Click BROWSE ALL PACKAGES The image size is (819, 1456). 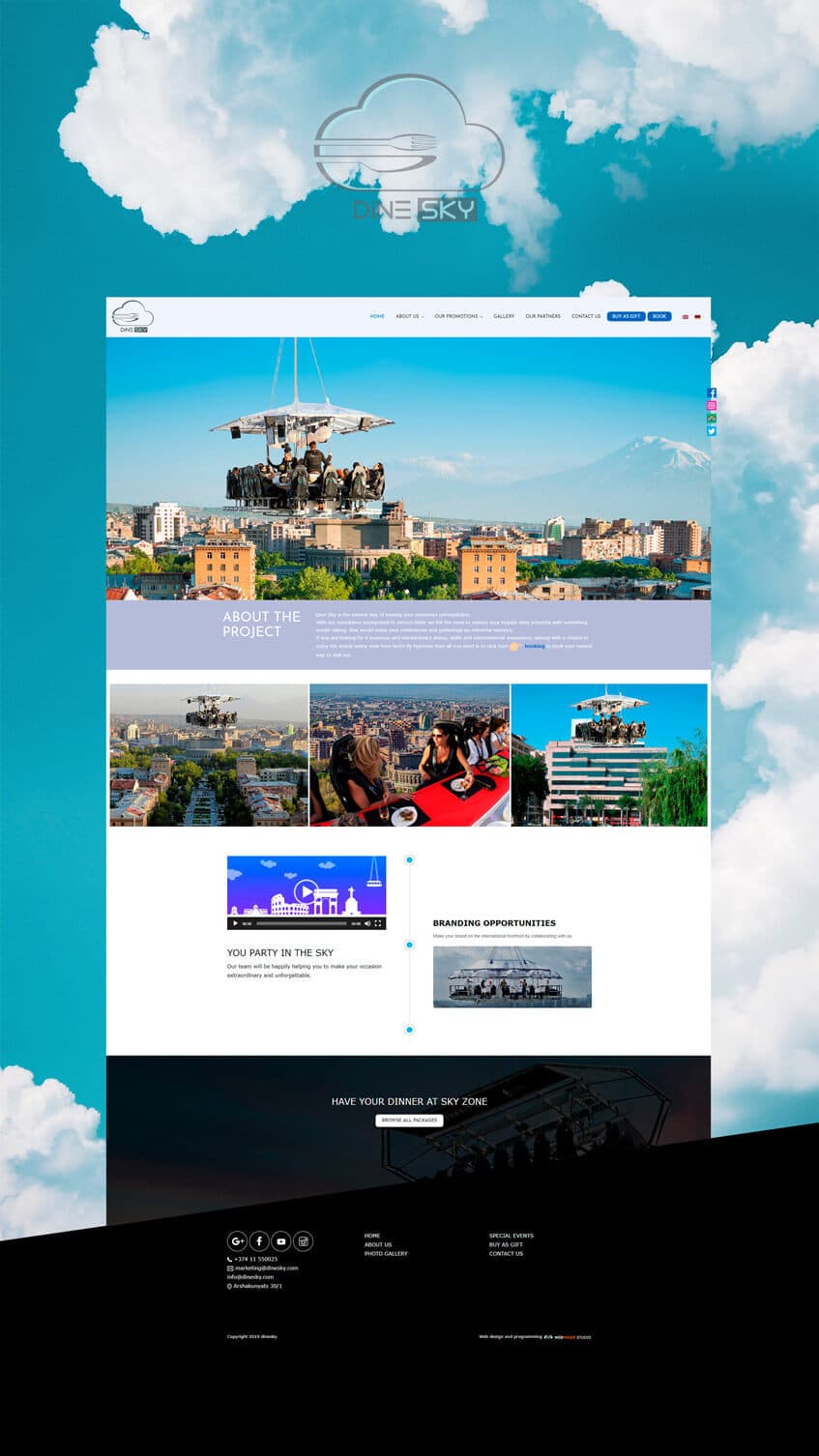(x=408, y=1121)
